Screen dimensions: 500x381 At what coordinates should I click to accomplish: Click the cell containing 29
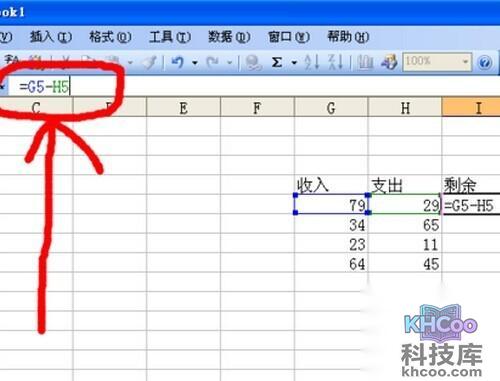click(x=405, y=204)
